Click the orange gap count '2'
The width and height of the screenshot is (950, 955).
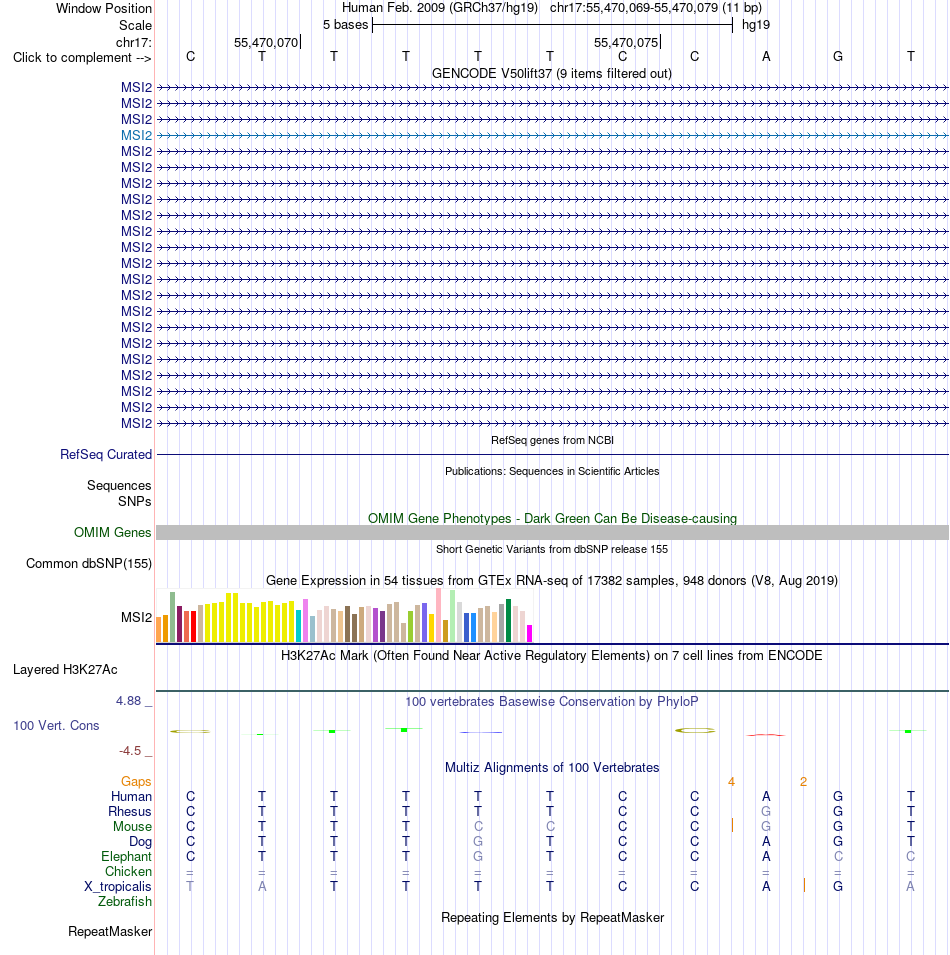click(x=803, y=781)
